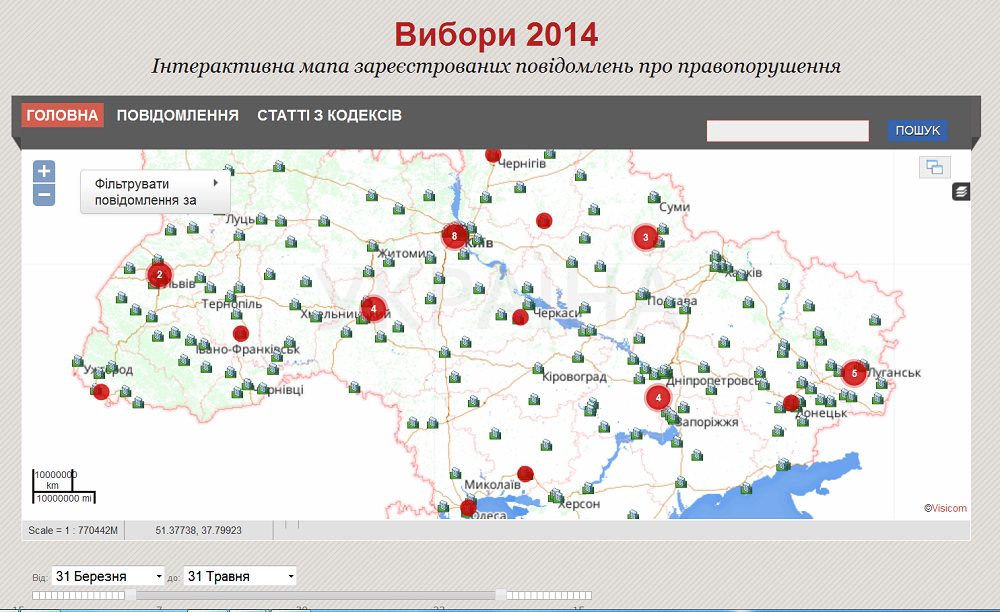Viewport: 1000px width, 612px height.
Task: Go to the ГОЛОВНА tab
Action: (63, 116)
